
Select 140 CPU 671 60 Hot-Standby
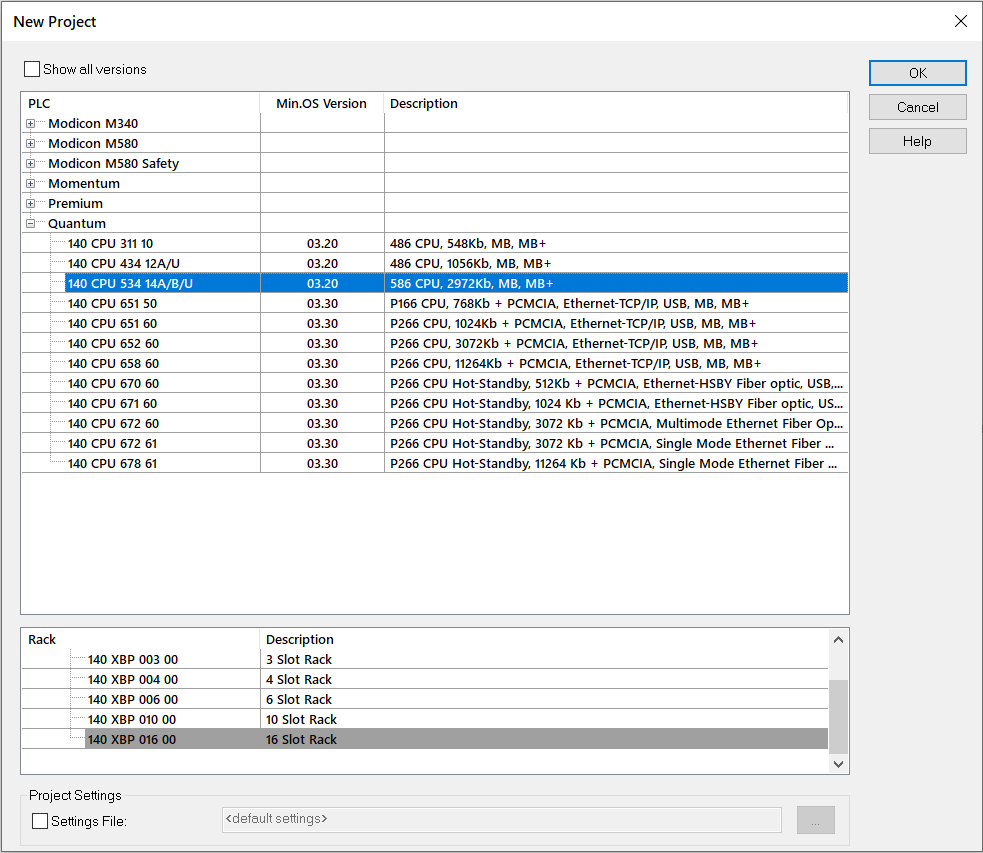coord(434,404)
